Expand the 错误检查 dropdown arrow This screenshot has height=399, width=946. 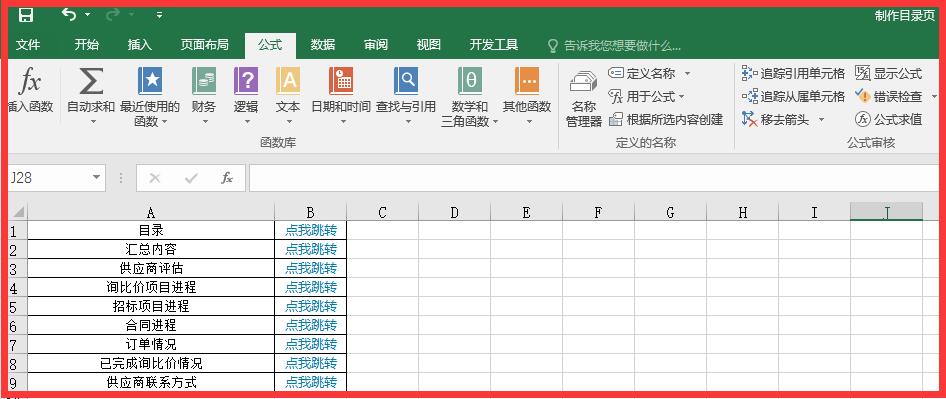point(935,97)
